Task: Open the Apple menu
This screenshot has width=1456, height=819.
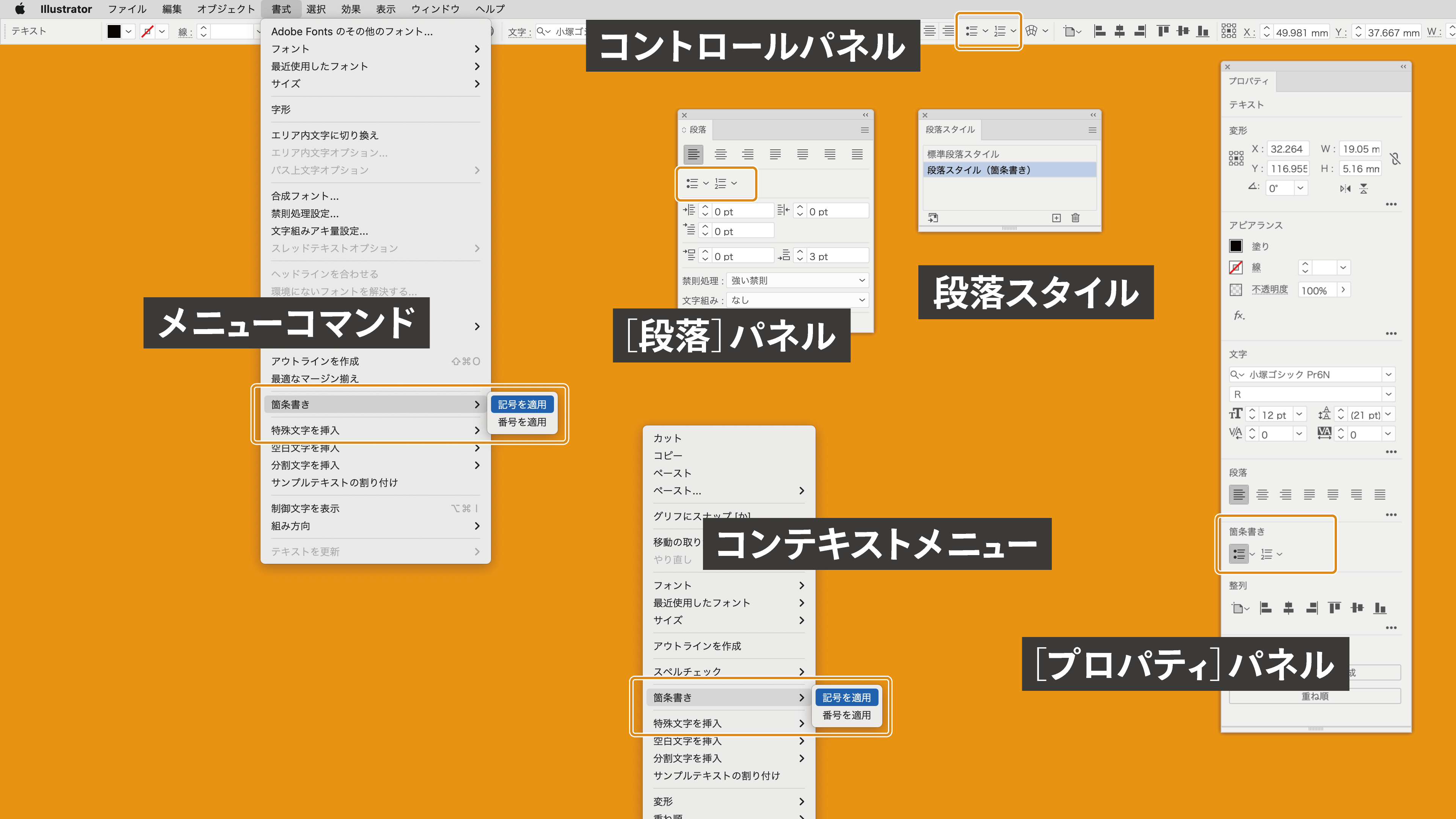Action: [x=20, y=8]
